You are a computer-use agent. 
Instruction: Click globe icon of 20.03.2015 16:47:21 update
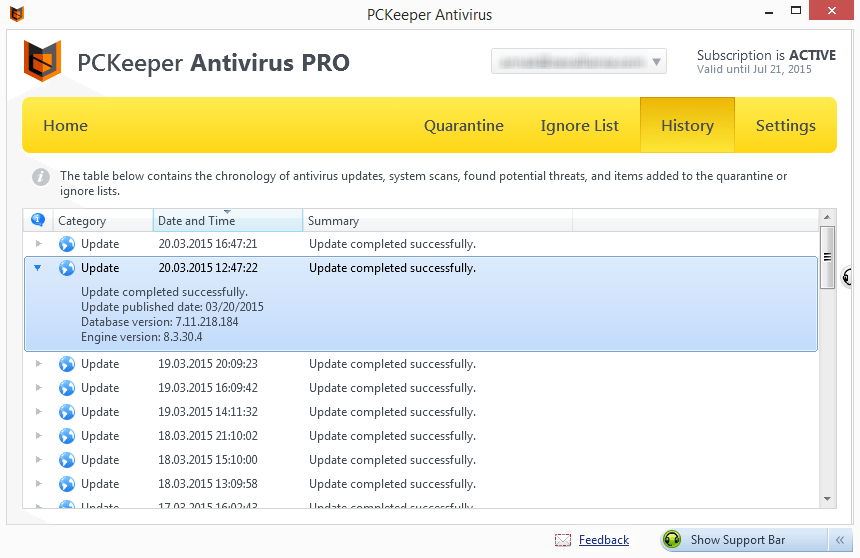click(67, 244)
